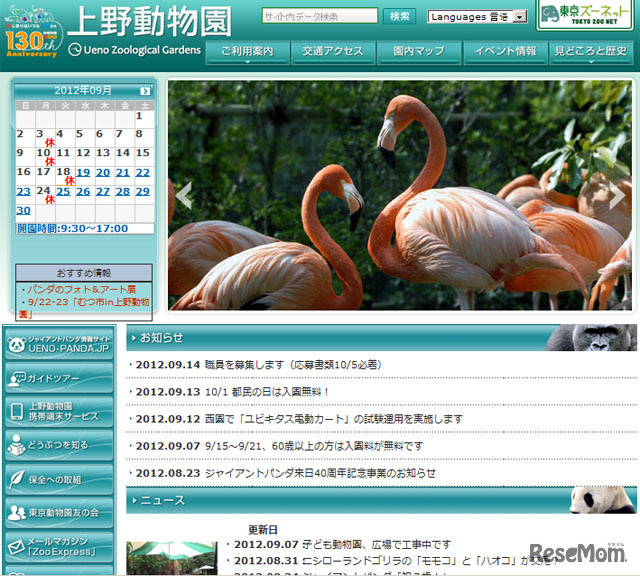Select September 29 on the calendar
Screen dimensions: 640x576
tap(142, 191)
